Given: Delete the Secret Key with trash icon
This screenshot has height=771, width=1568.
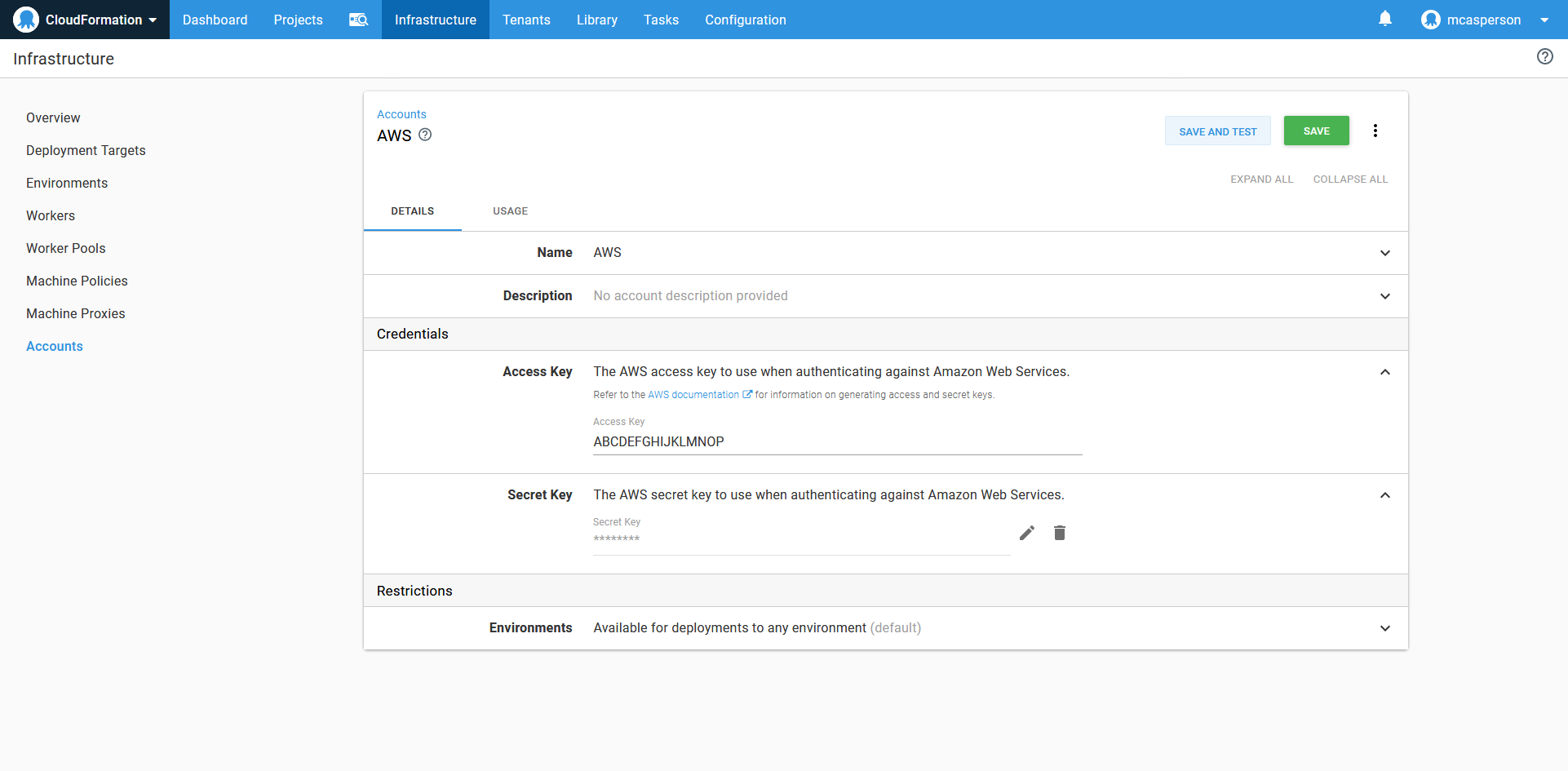Looking at the screenshot, I should [x=1059, y=533].
